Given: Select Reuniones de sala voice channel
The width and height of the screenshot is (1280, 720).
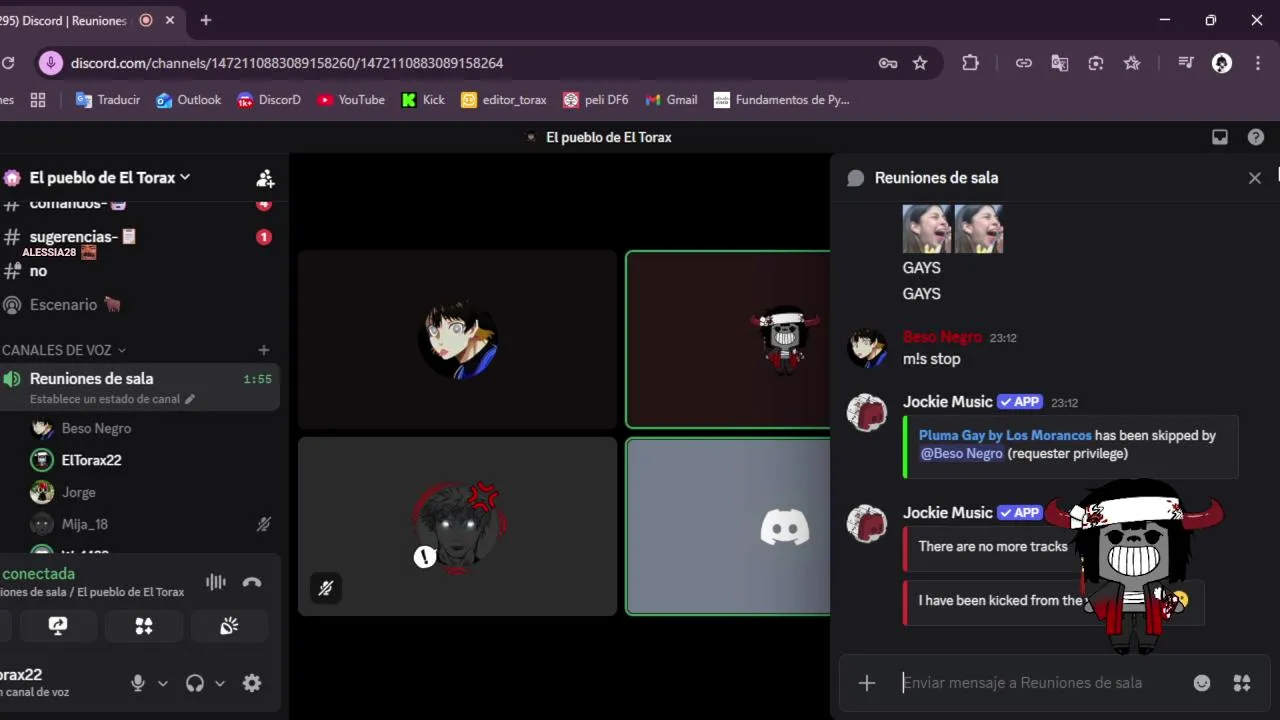Looking at the screenshot, I should (x=140, y=387).
